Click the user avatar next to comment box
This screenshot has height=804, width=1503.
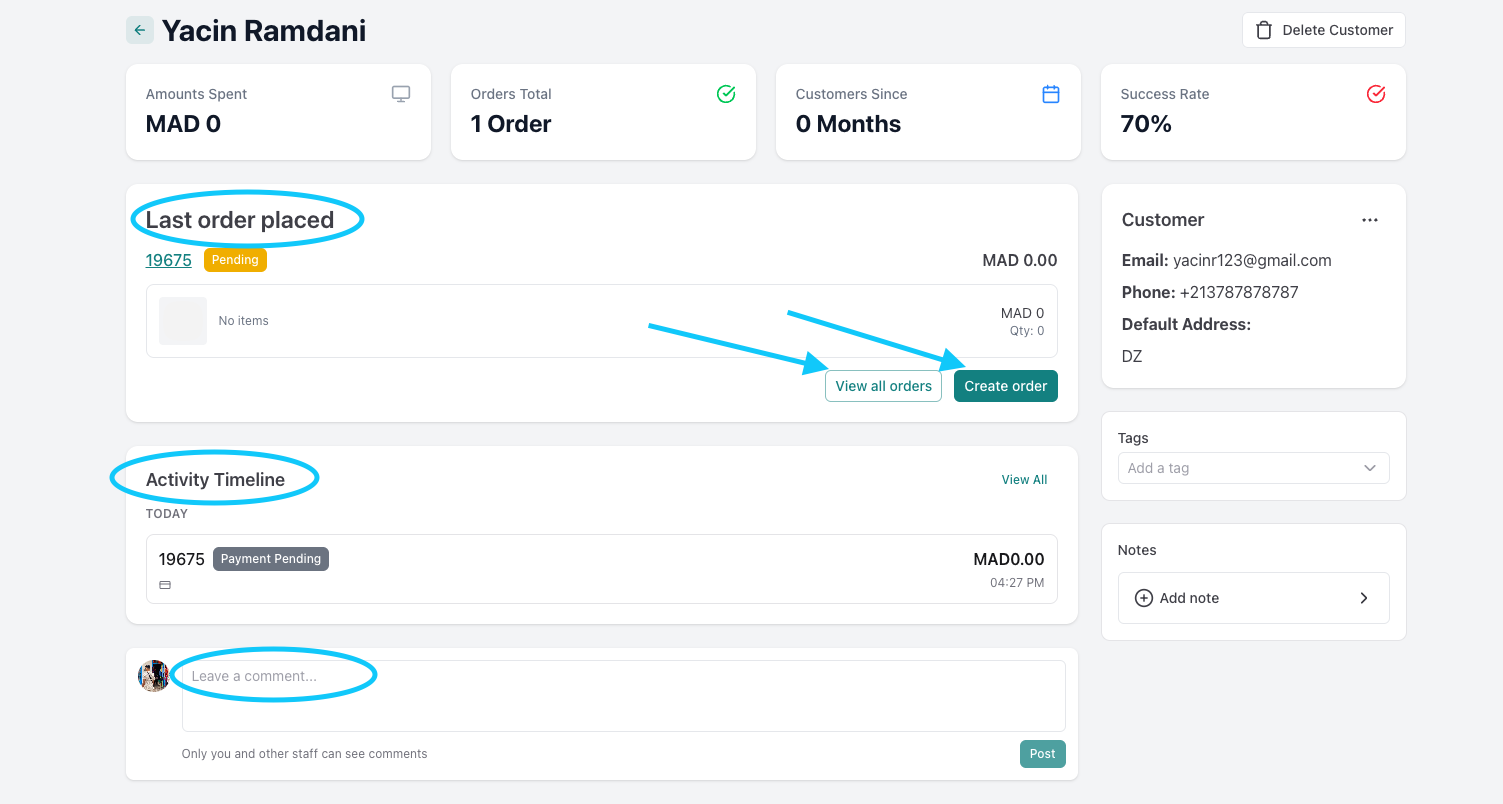click(x=153, y=676)
